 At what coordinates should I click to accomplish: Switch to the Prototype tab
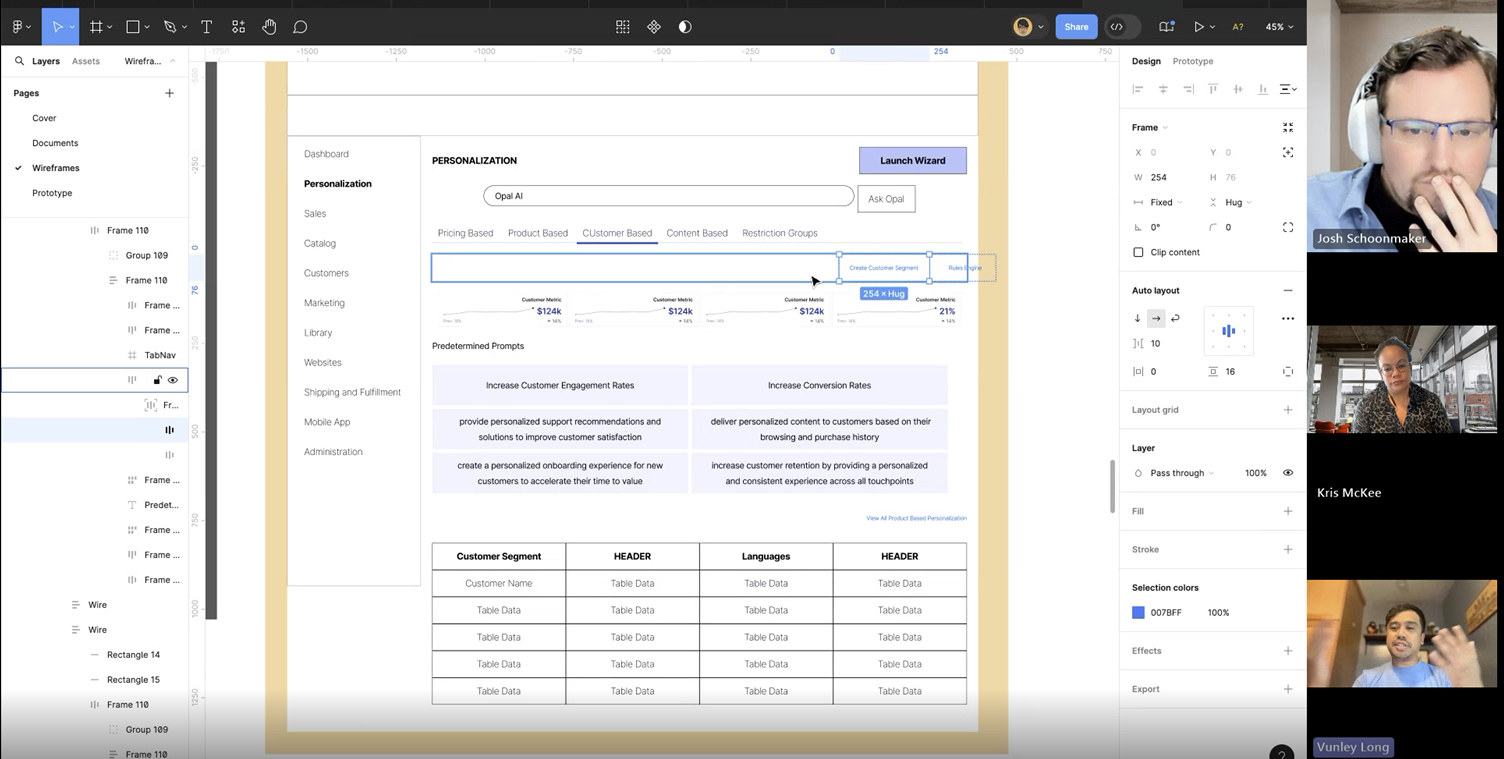(x=1192, y=61)
